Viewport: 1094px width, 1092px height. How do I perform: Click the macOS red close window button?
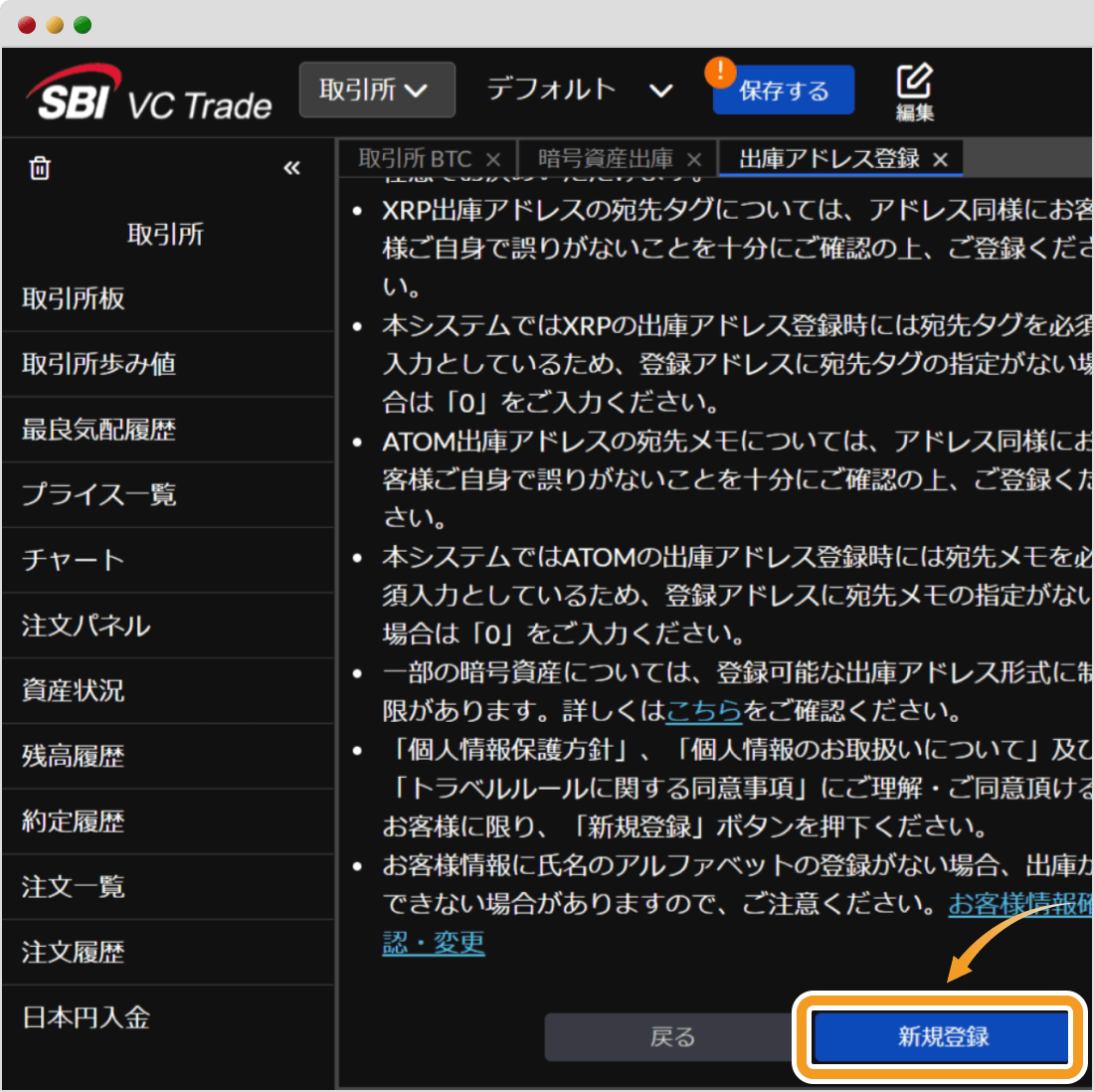pyautogui.click(x=27, y=26)
